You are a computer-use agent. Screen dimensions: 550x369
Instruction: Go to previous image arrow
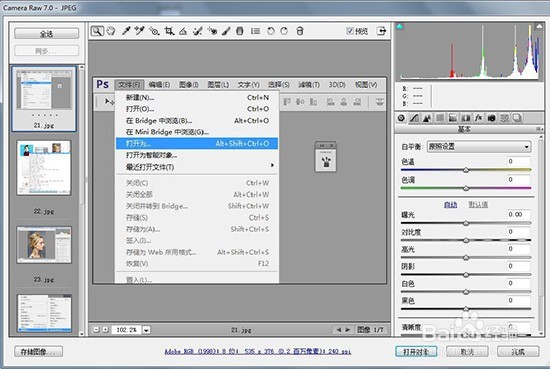(x=338, y=330)
